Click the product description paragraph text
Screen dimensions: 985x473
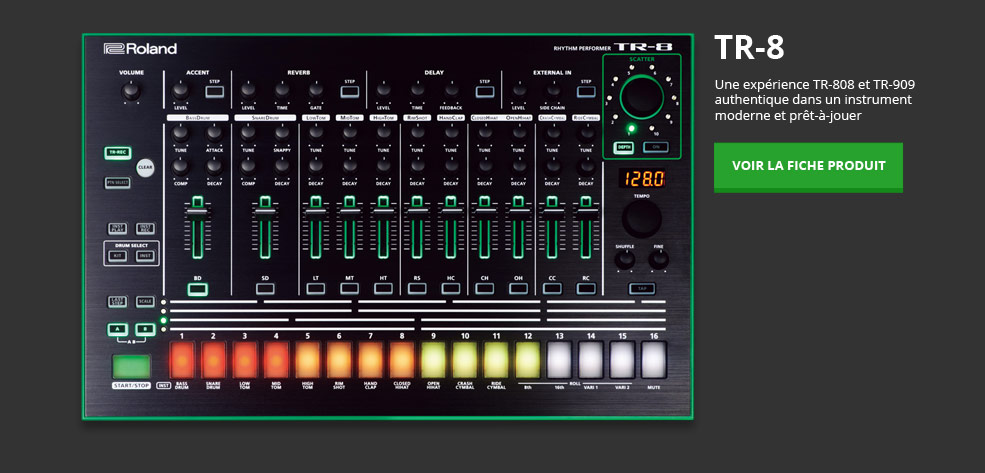coord(815,100)
